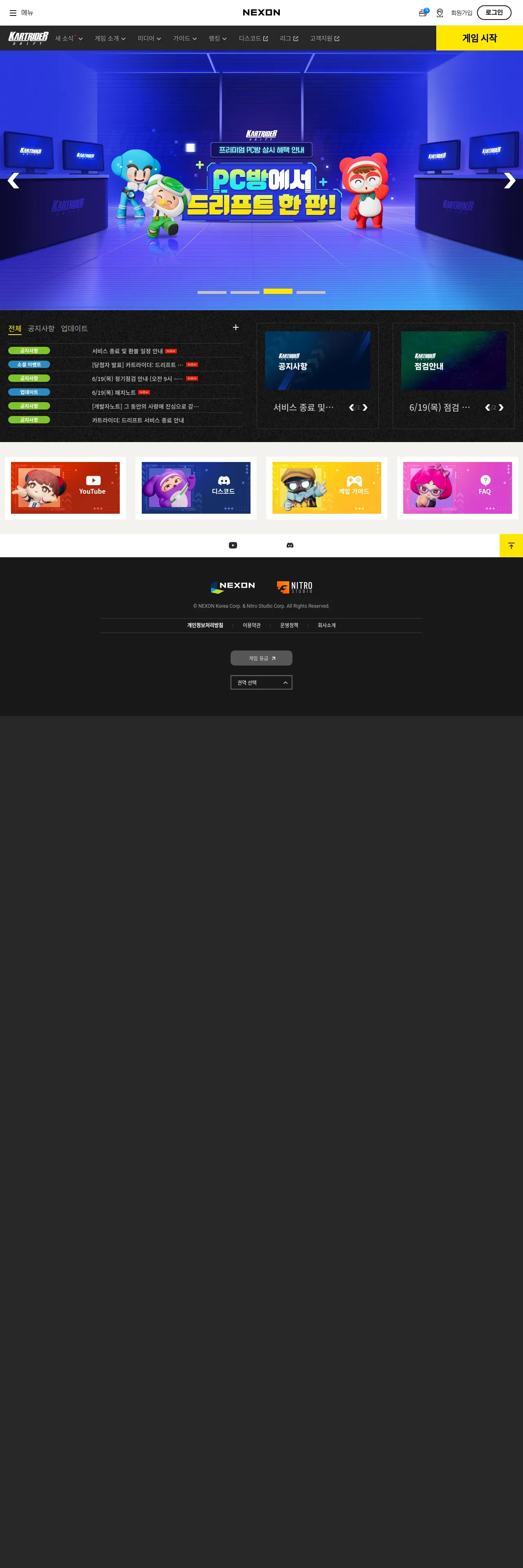Image resolution: width=523 pixels, height=1568 pixels.
Task: Open 디스코드 external link in nav
Action: coord(253,38)
